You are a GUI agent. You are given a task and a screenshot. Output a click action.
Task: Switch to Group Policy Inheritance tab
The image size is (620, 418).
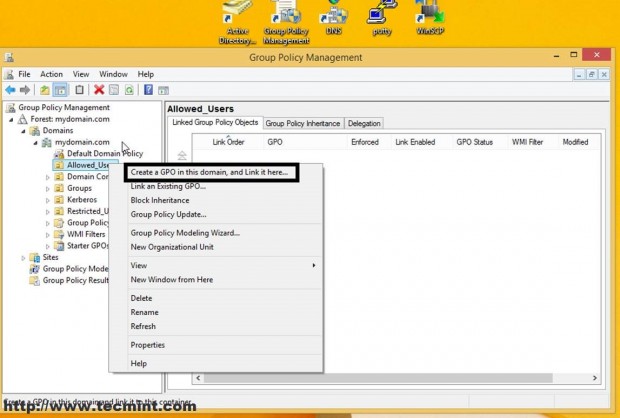tap(303, 123)
